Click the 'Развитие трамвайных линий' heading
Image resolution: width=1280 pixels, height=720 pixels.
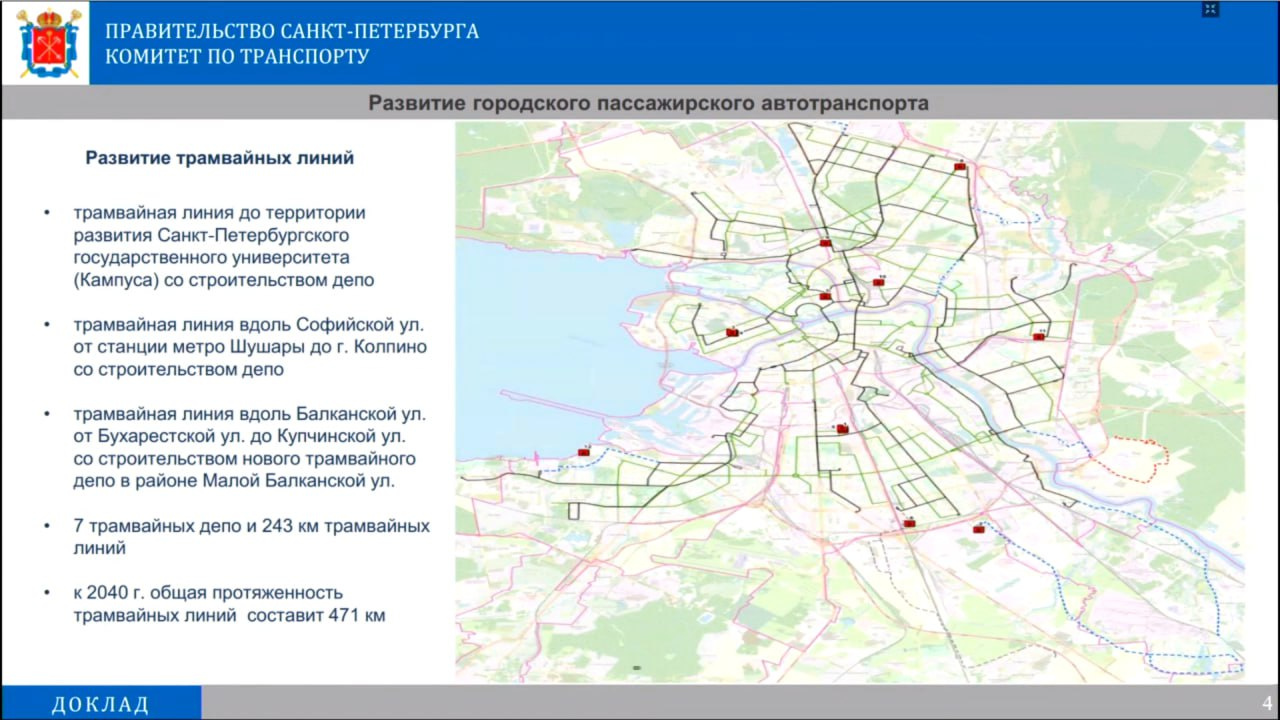pyautogui.click(x=220, y=158)
